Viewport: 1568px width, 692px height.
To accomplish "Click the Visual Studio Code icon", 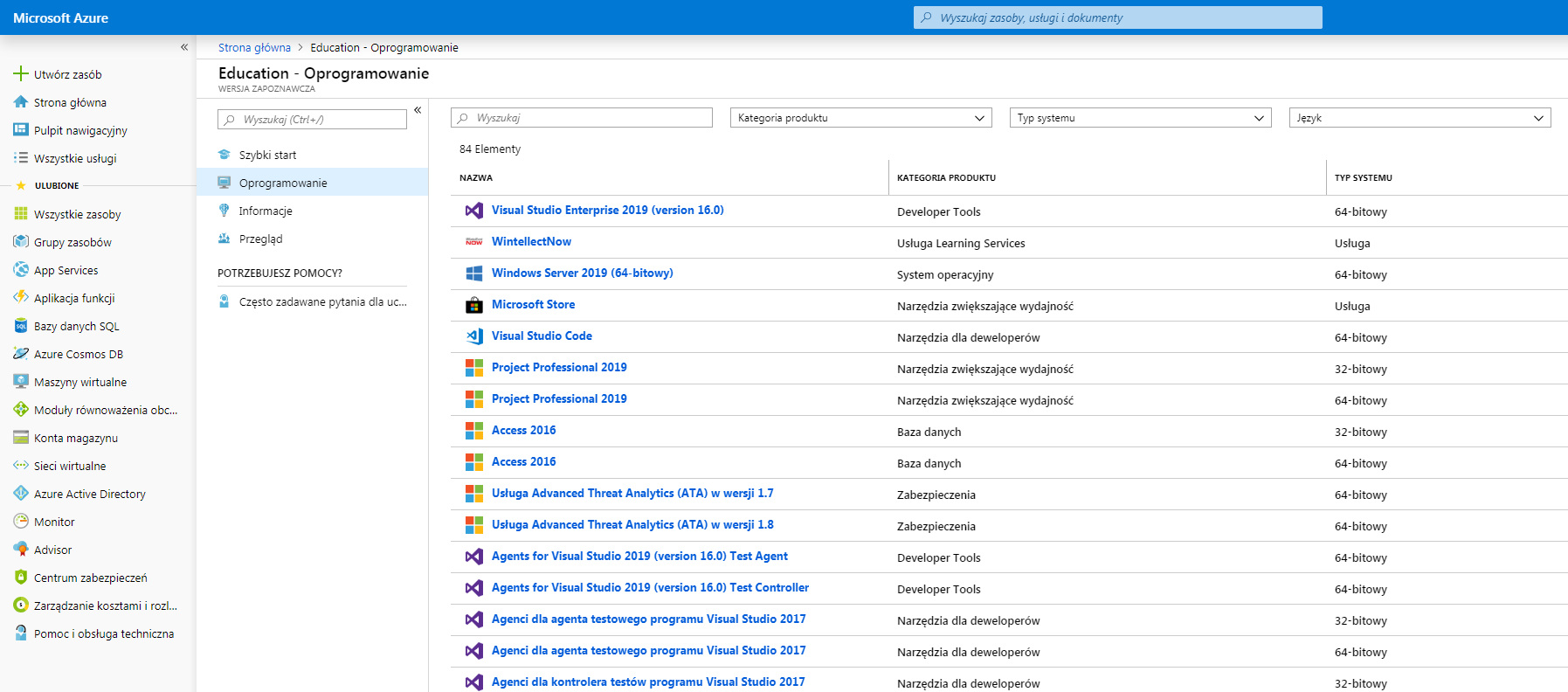I will click(x=474, y=336).
